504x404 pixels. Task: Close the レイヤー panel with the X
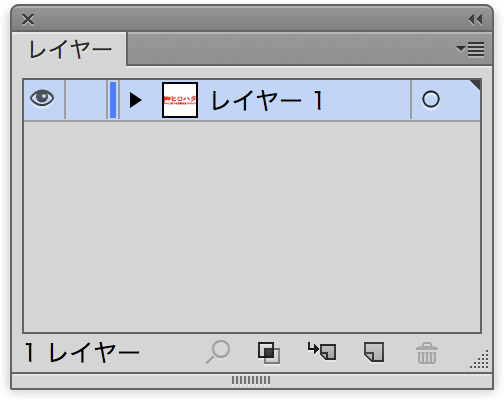[28, 19]
